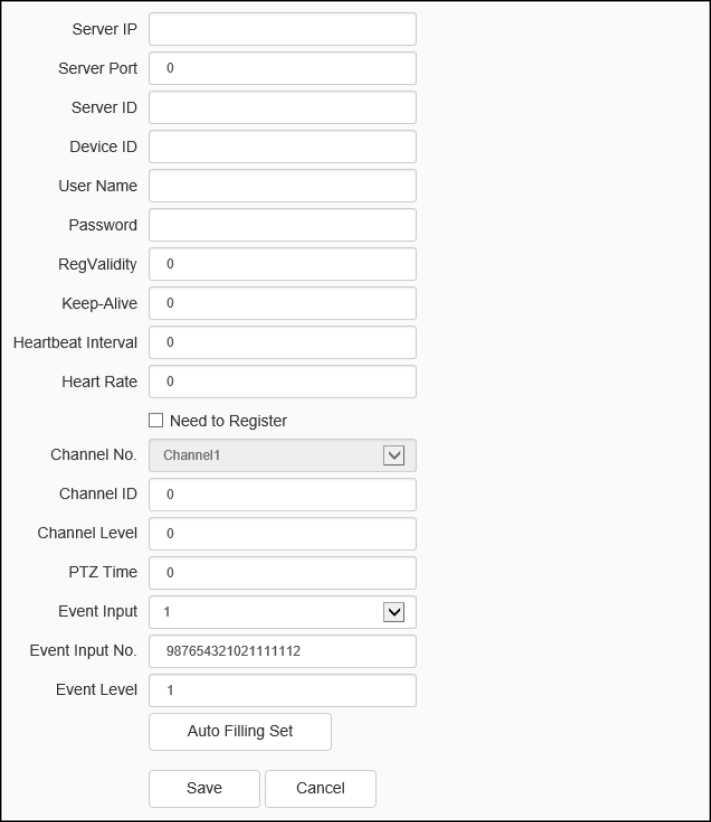This screenshot has width=711, height=822.
Task: Enable the Need to Register checkbox
Action: tap(156, 421)
